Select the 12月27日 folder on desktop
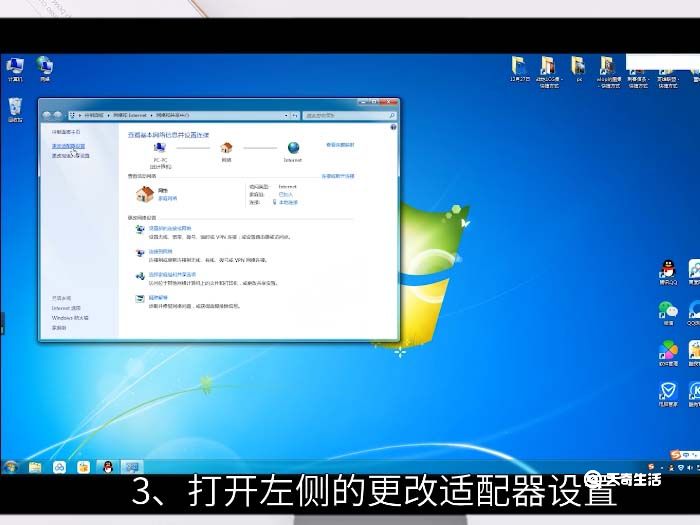 520,69
